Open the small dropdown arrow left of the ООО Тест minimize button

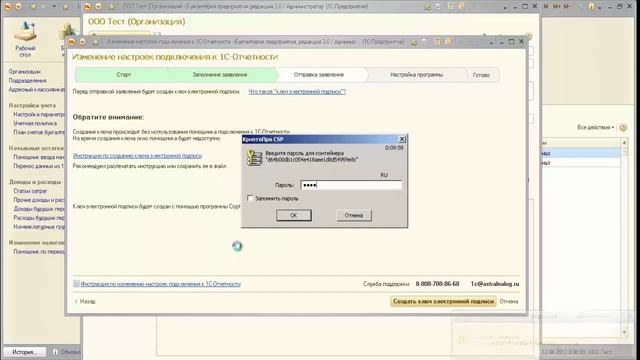[x=505, y=7]
